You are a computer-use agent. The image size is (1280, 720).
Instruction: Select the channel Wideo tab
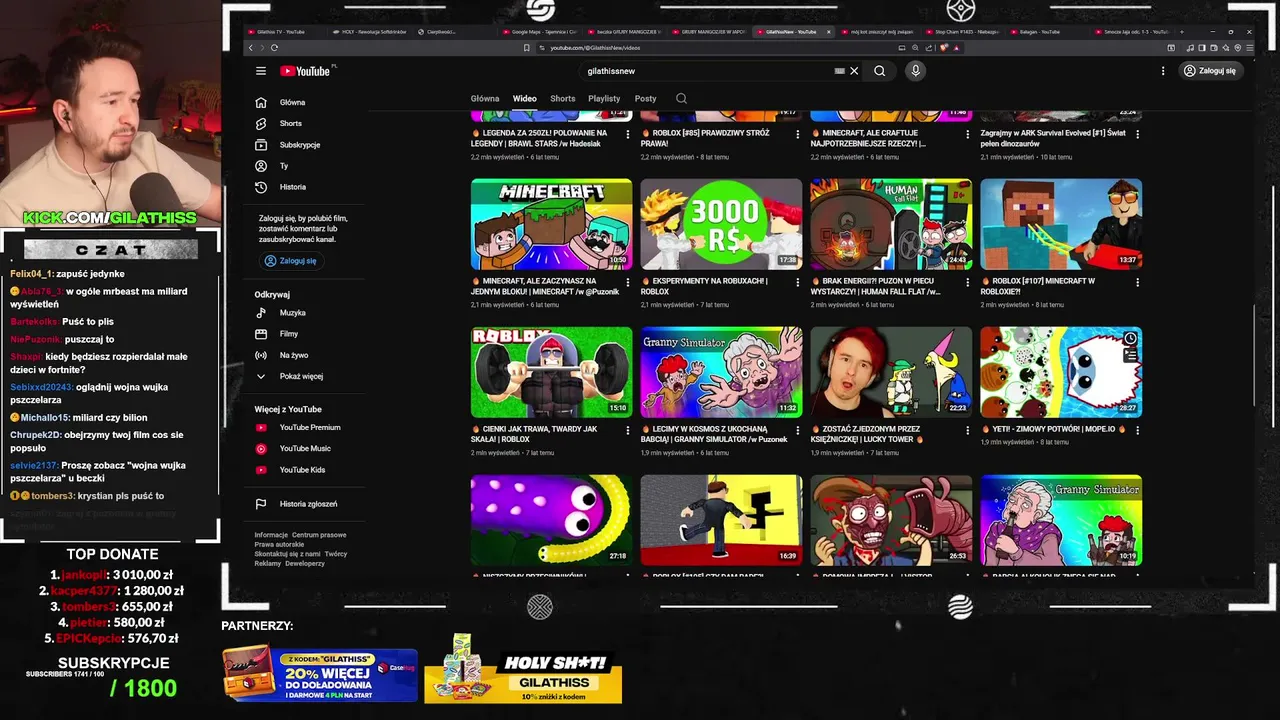525,99
